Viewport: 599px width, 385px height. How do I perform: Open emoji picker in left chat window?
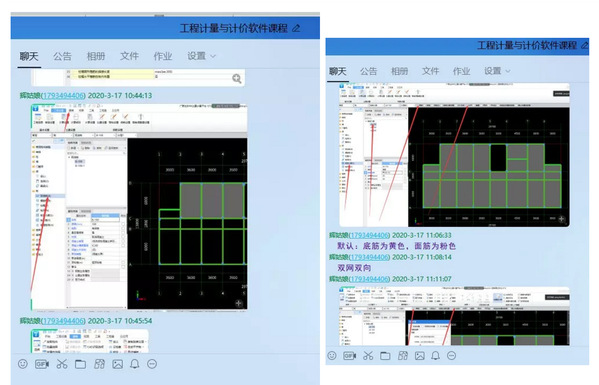point(23,364)
